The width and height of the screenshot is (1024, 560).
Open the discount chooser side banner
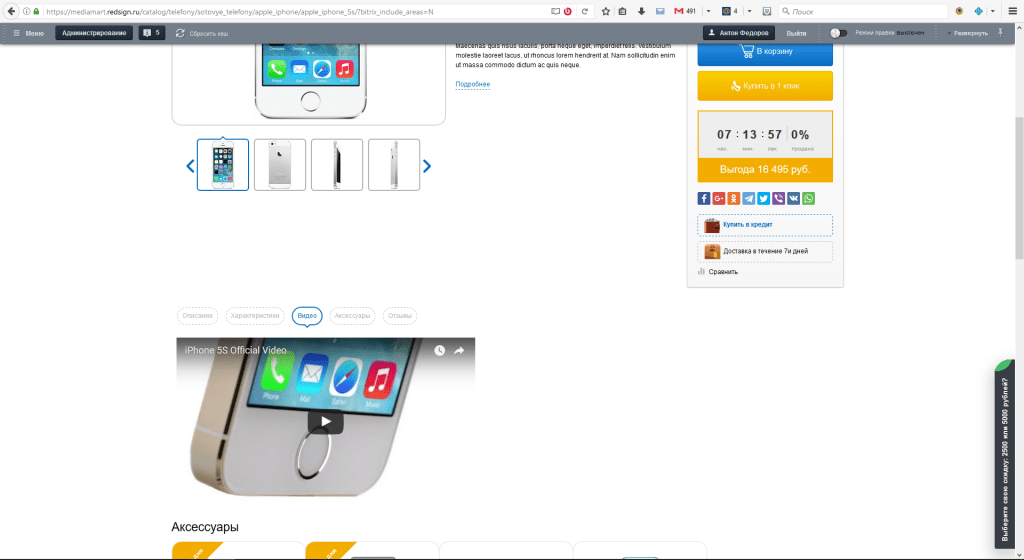1004,454
